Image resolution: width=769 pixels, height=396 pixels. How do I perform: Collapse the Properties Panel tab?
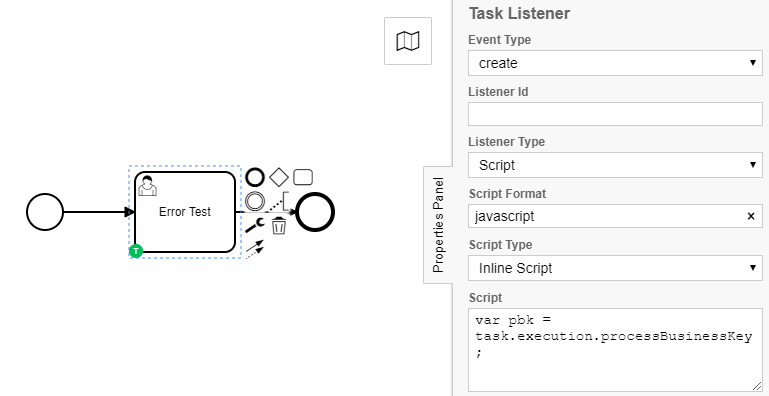pos(438,225)
